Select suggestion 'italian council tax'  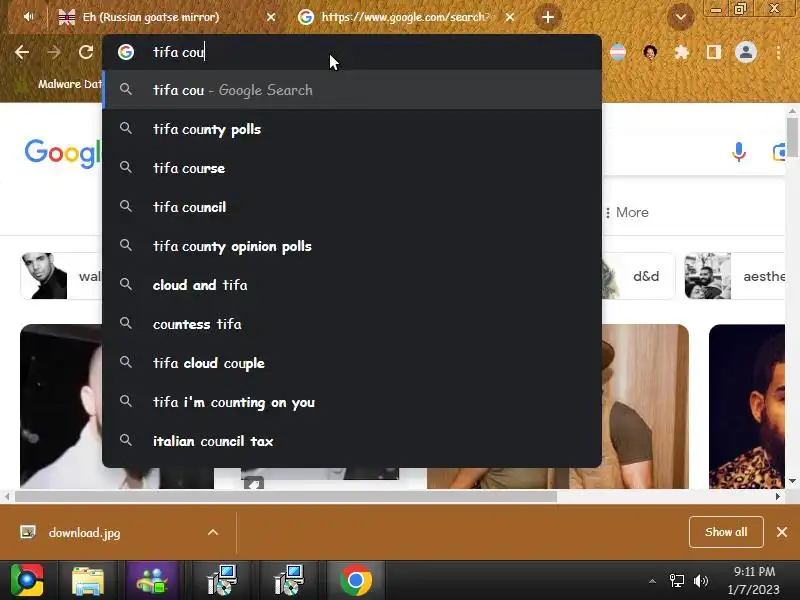click(x=352, y=441)
